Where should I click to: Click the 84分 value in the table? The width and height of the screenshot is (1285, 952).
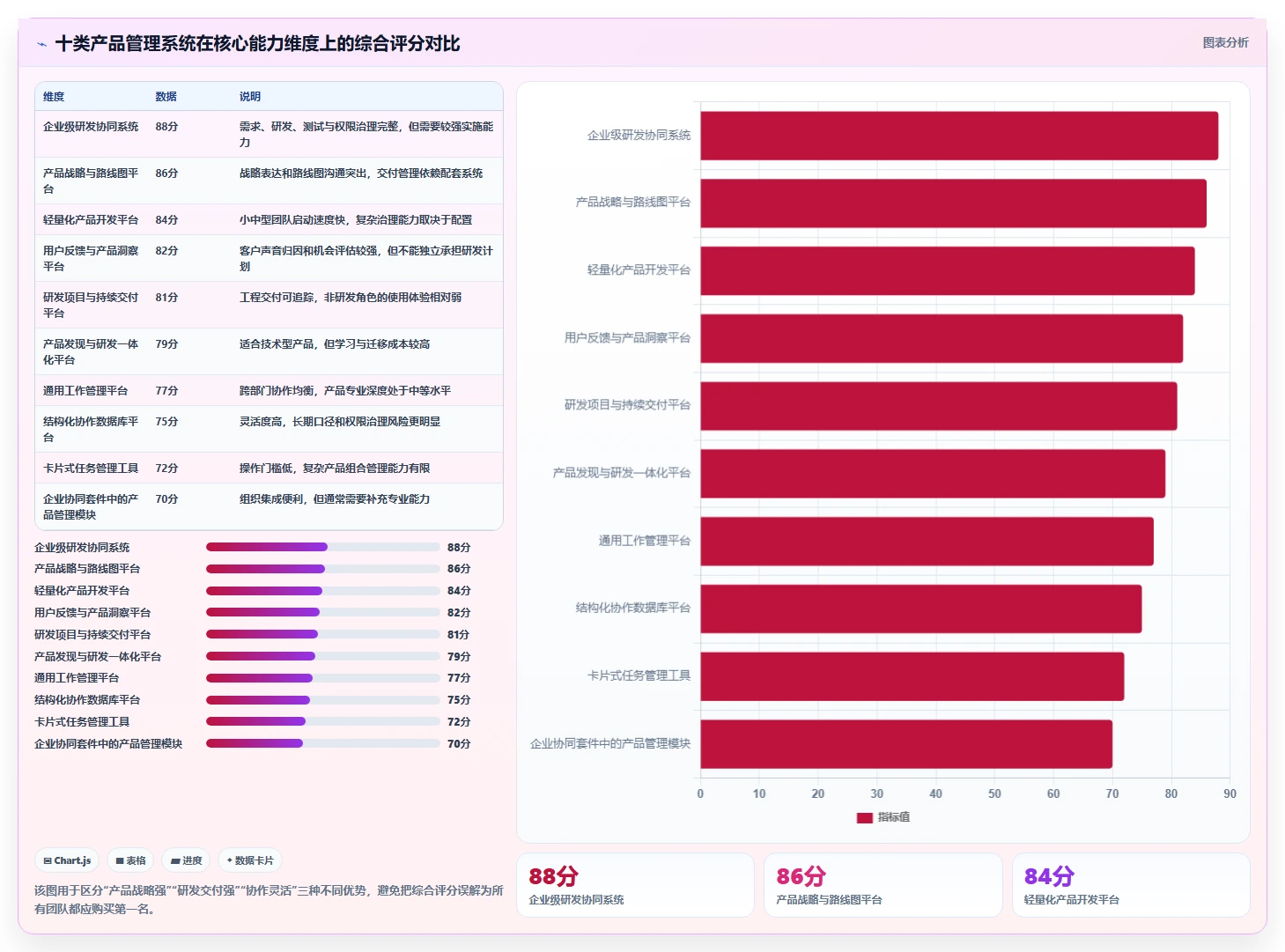tap(166, 220)
